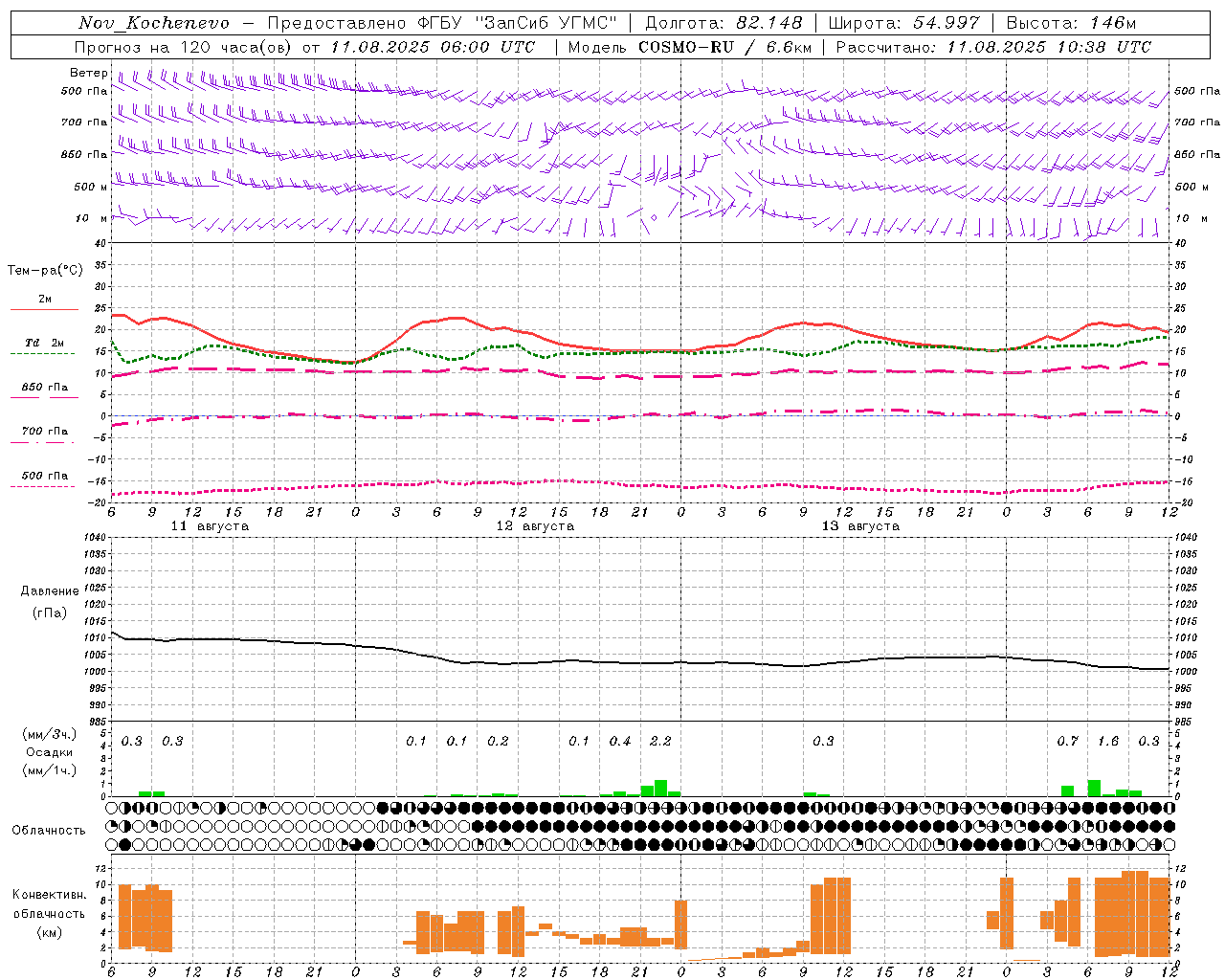Click the 0.7 precipitation amount value
The image size is (1225, 980).
click(x=1067, y=741)
